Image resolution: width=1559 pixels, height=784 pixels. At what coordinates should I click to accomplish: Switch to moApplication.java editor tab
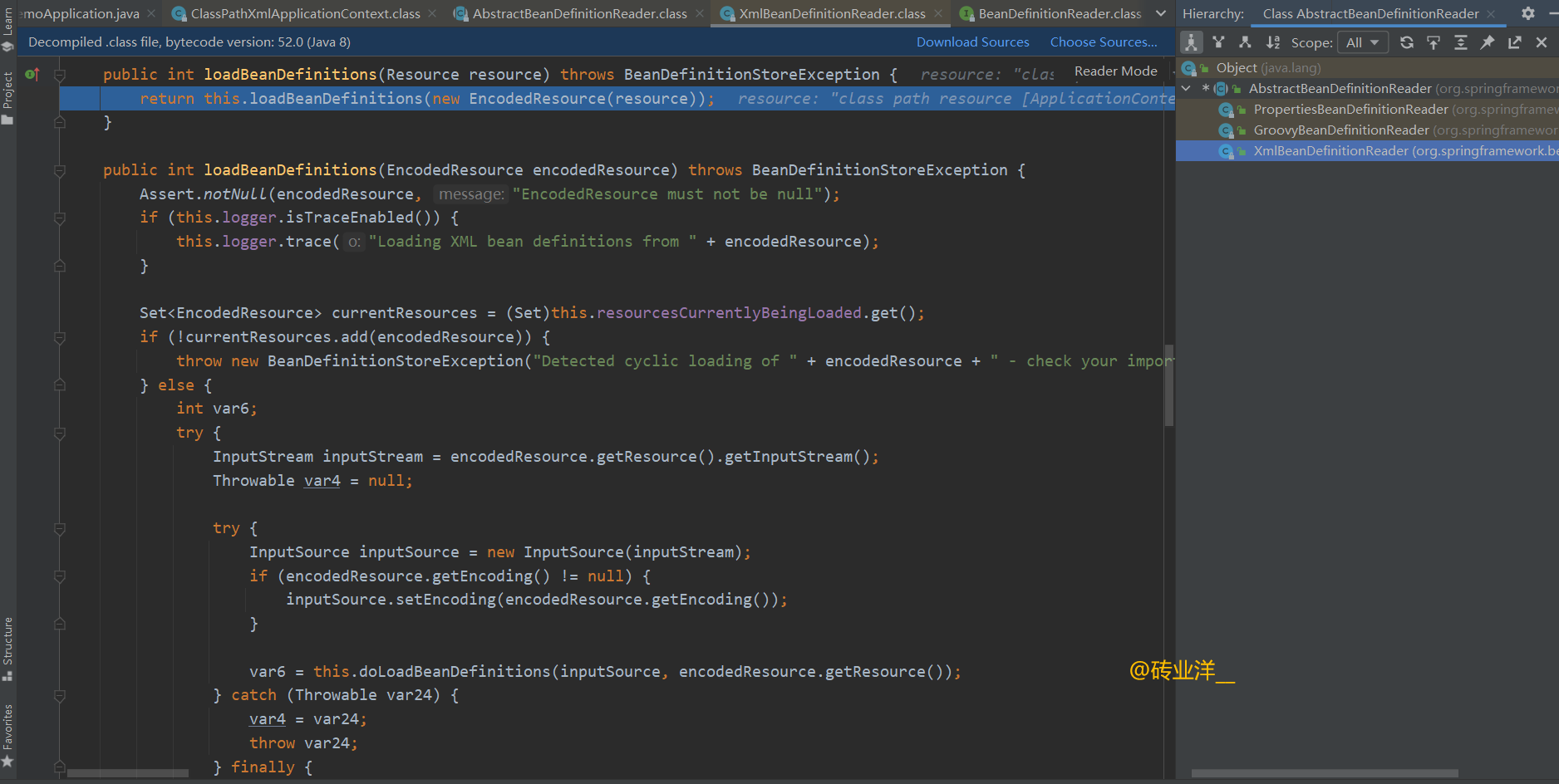pos(81,14)
